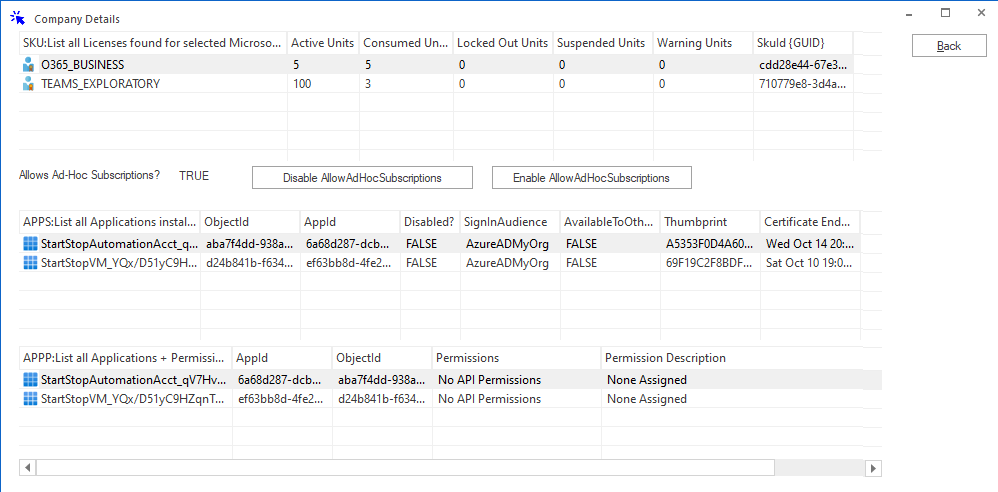Viewport: 998px width, 492px height.
Task: Click the O365_BUSINESS license user icon
Action: click(x=29, y=64)
